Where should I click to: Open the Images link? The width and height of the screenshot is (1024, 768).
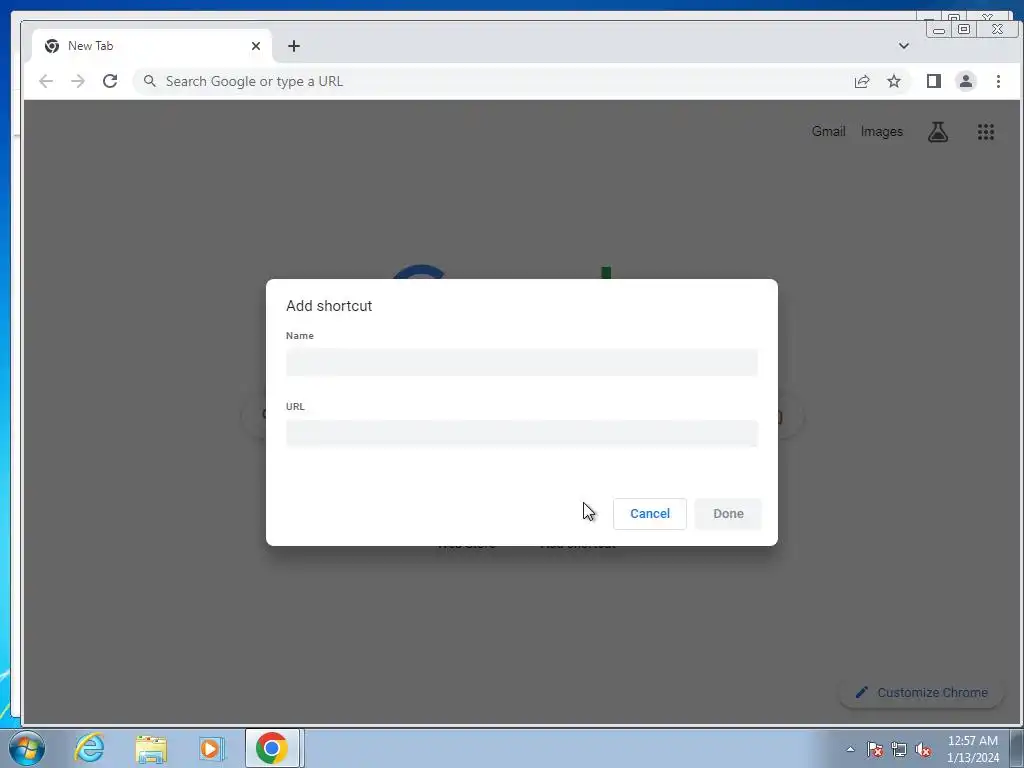click(882, 131)
